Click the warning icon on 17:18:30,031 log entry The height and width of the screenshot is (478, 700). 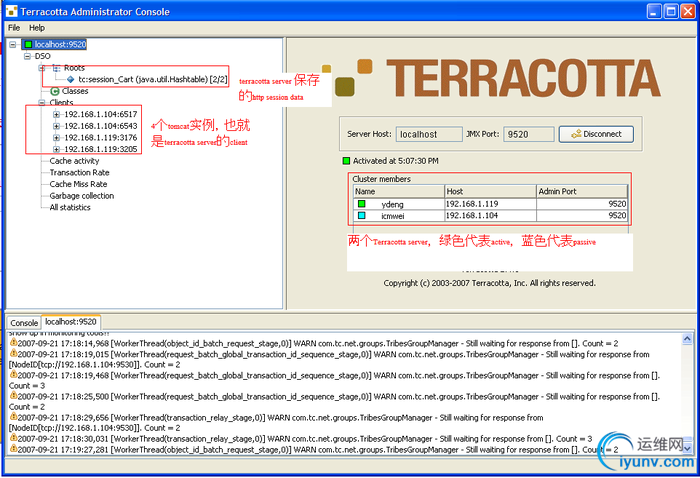click(13, 438)
